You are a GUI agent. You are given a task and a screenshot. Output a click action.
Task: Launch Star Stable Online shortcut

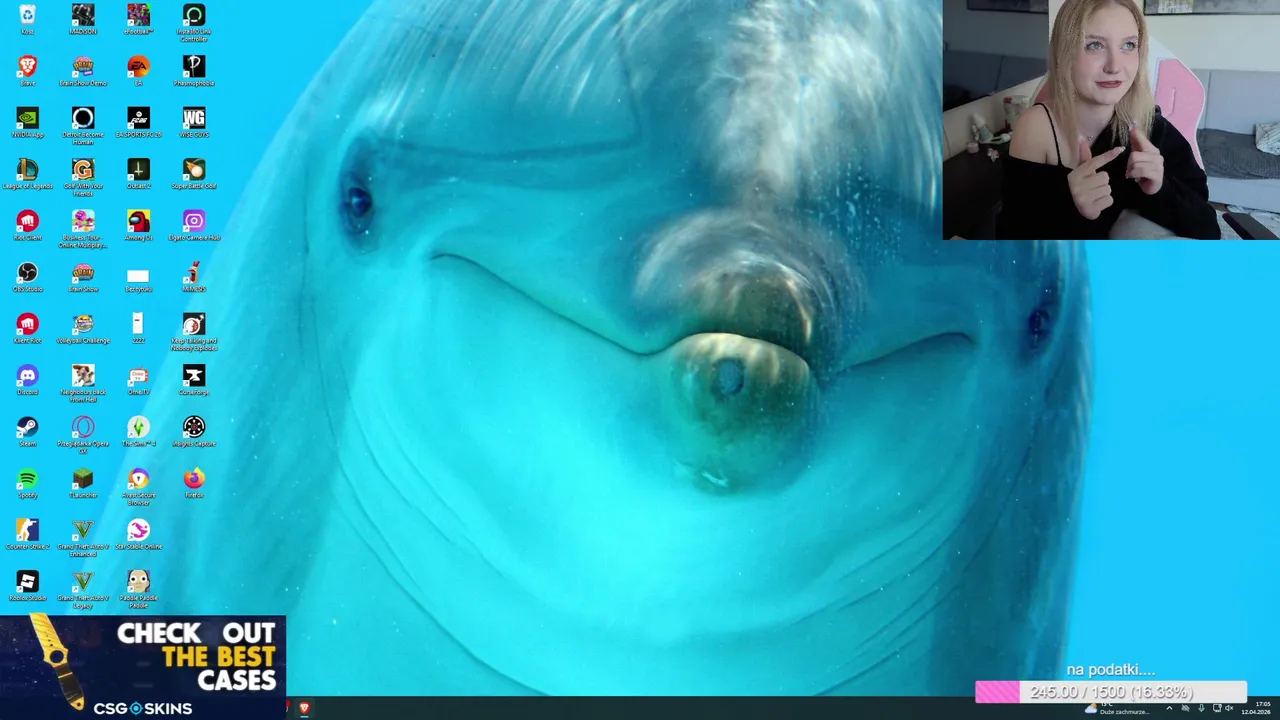click(x=138, y=535)
